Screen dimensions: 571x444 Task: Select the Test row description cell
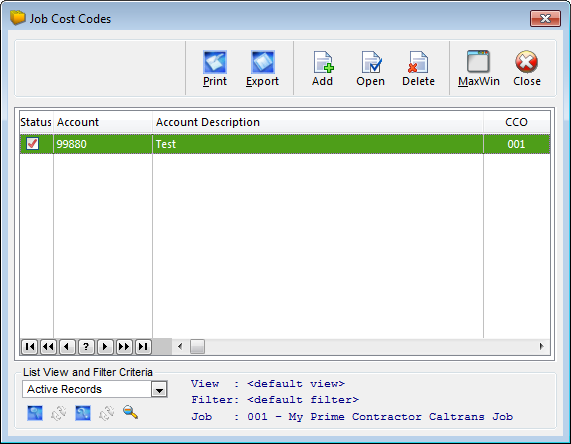coord(318,144)
